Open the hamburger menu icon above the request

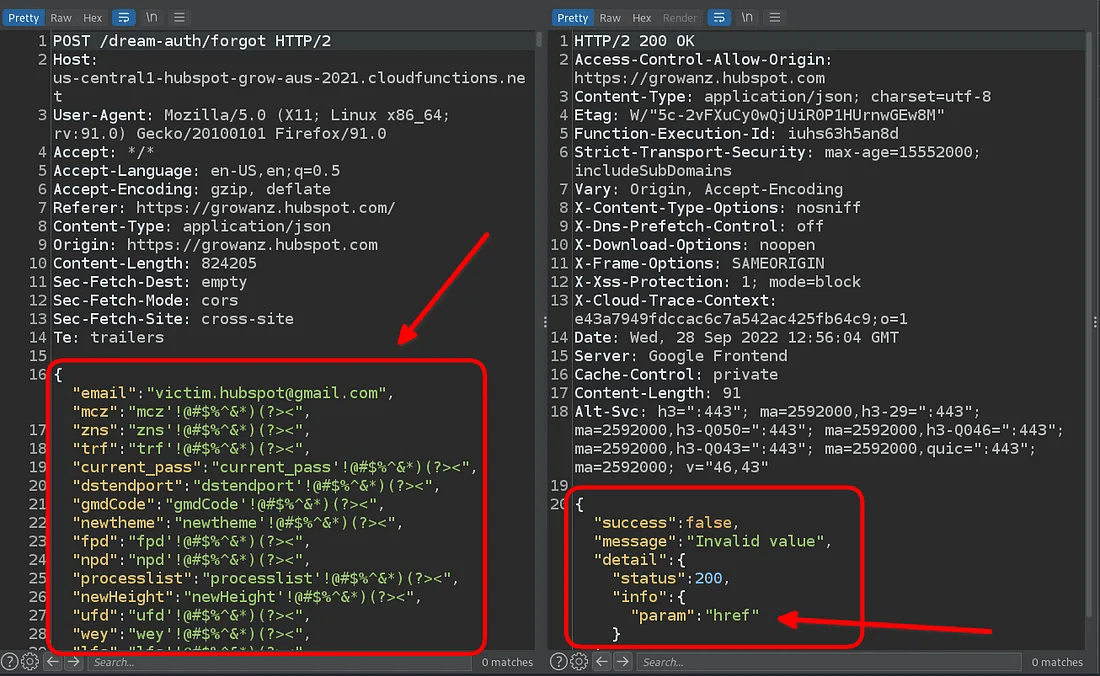(181, 17)
